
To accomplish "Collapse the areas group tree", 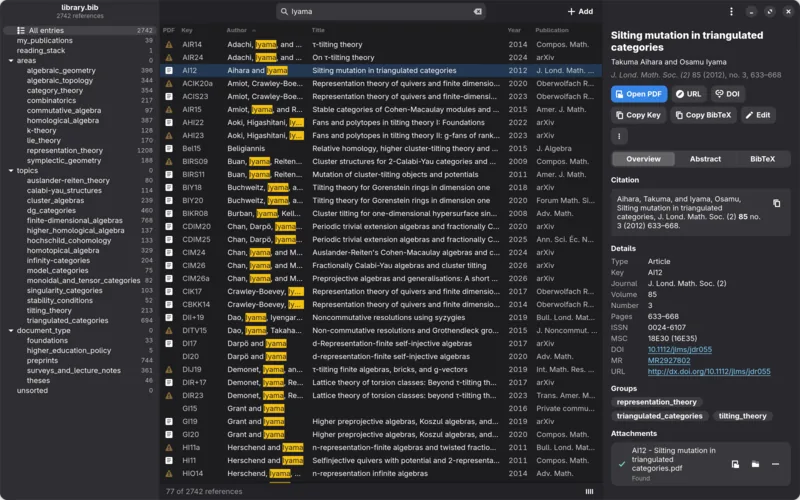I will (x=11, y=61).
